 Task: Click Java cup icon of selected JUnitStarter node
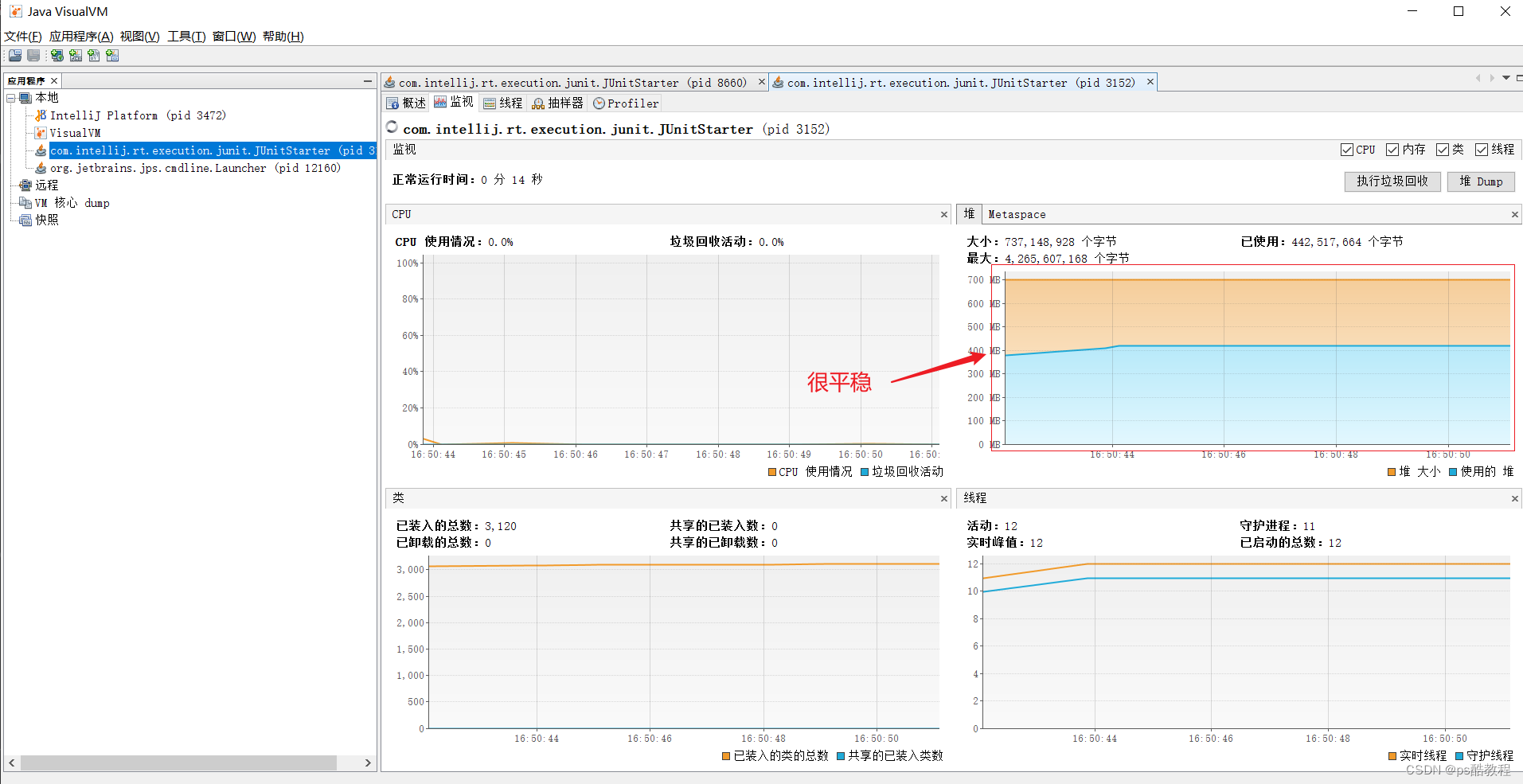[41, 150]
